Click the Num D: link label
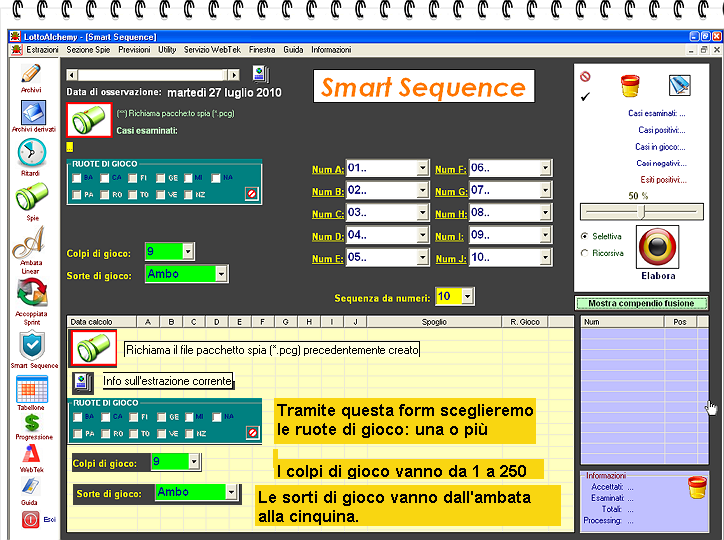724x540 pixels. pyautogui.click(x=328, y=236)
